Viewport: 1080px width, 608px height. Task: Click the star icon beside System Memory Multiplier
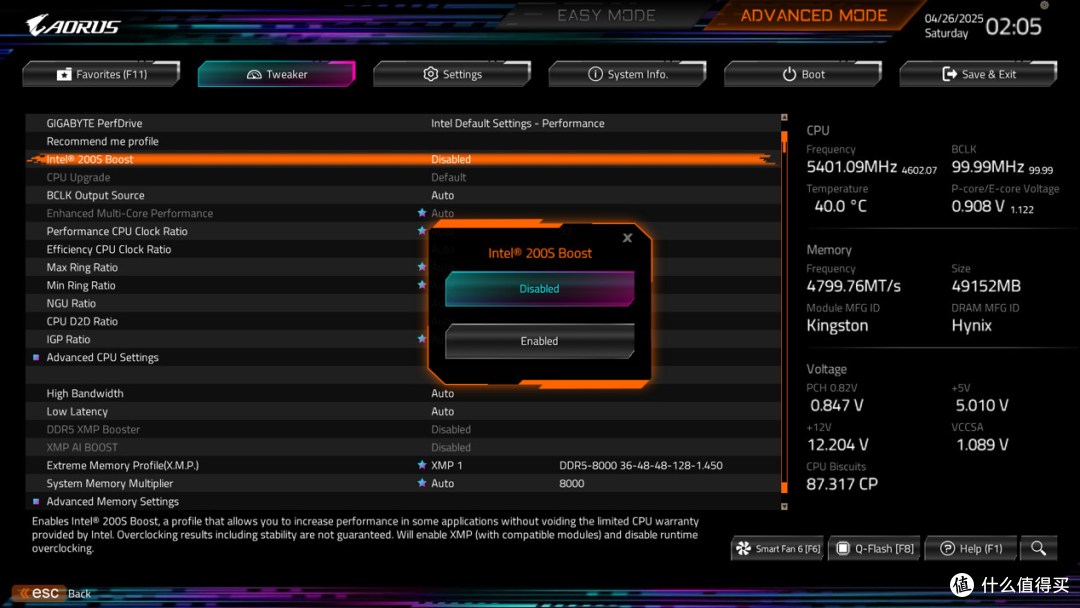click(x=422, y=483)
